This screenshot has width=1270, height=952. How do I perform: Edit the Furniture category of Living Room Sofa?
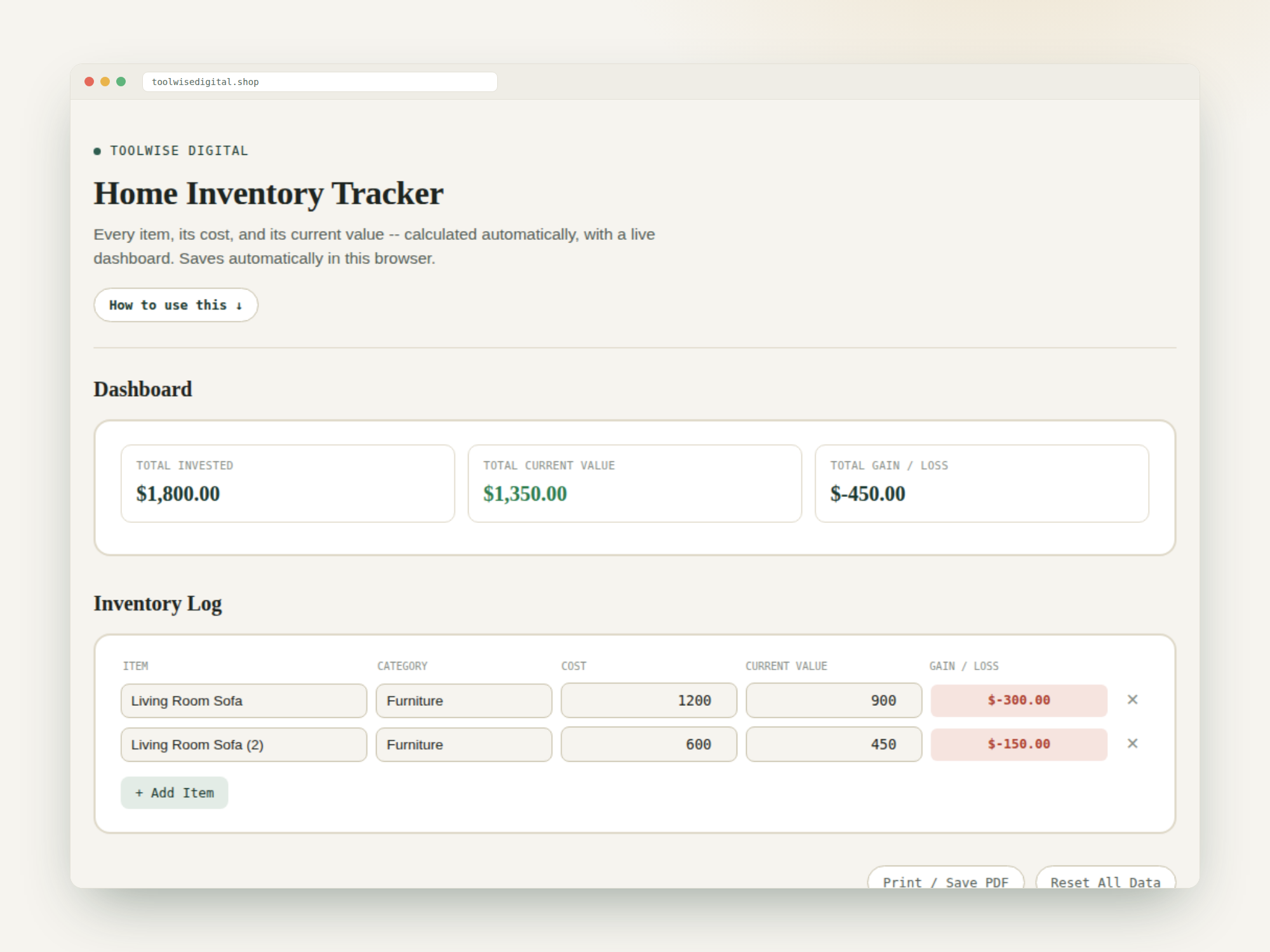tap(464, 701)
